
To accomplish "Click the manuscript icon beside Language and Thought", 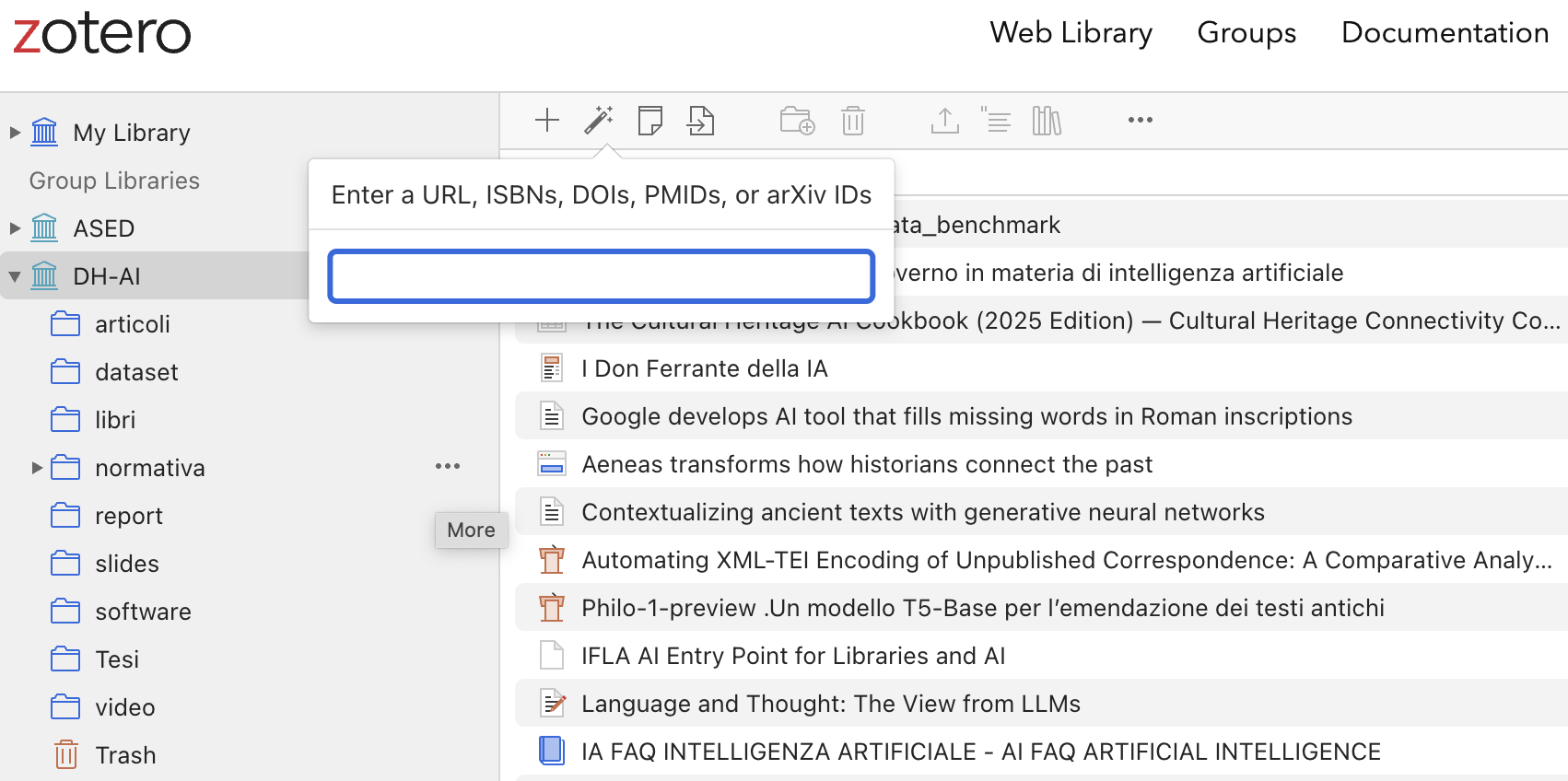I will (553, 704).
